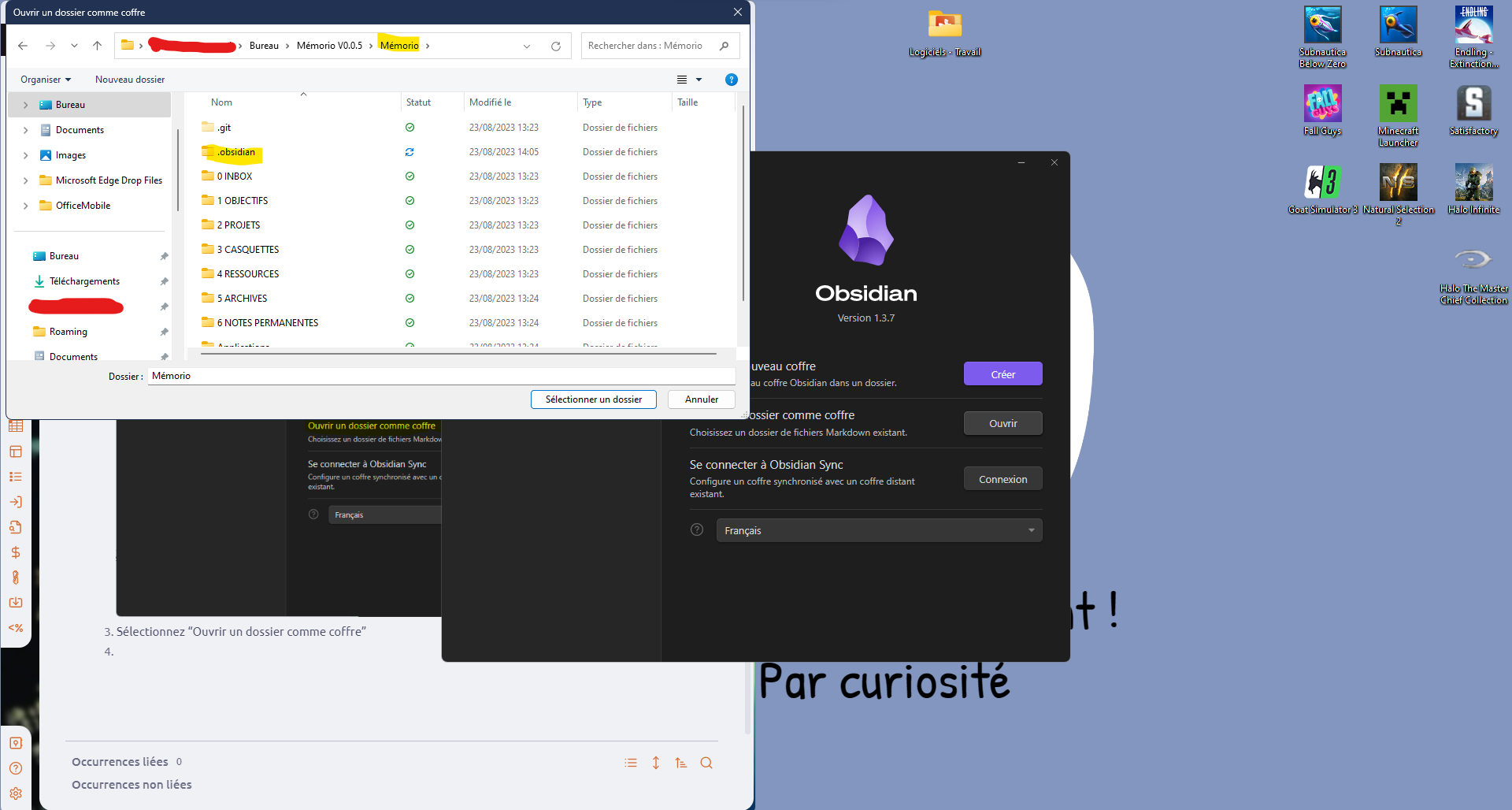Click Ouvrir to open folder as vault

(1002, 423)
